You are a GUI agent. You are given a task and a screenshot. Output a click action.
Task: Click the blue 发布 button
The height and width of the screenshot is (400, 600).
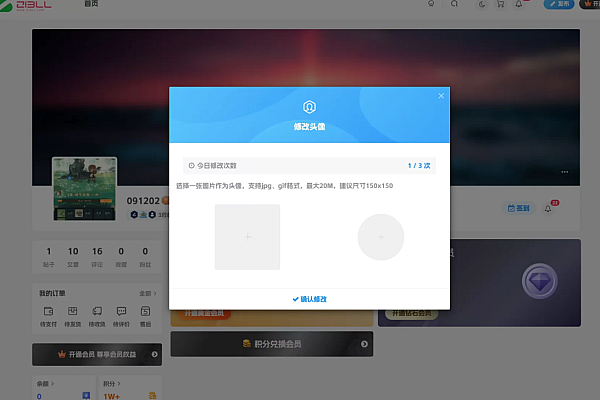[559, 4]
